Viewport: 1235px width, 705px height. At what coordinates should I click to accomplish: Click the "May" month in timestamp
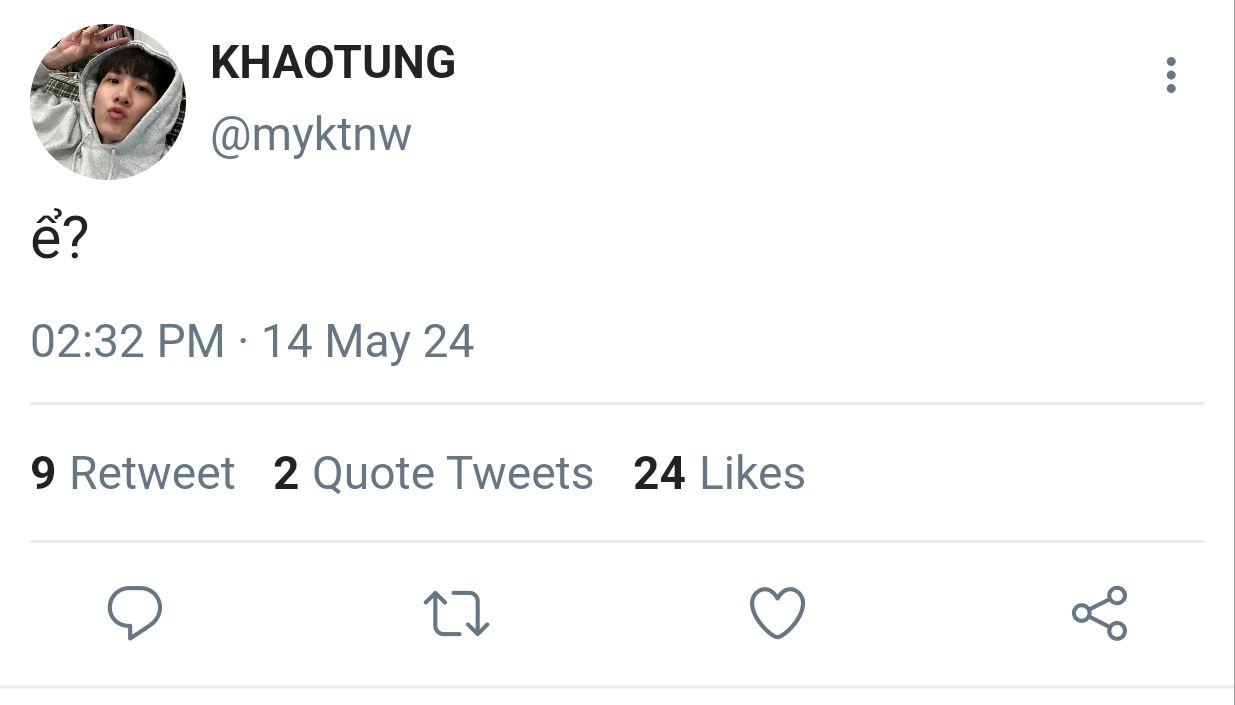[x=367, y=344]
